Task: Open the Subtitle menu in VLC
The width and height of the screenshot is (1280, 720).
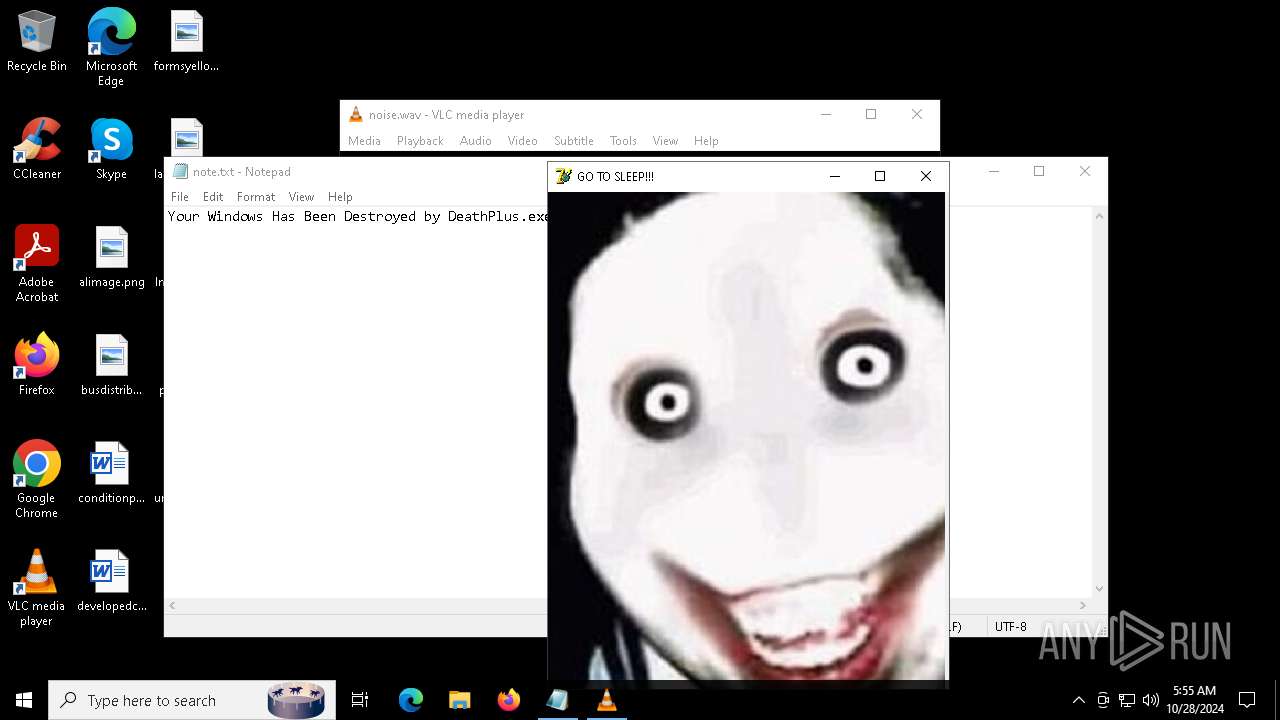Action: (x=573, y=141)
